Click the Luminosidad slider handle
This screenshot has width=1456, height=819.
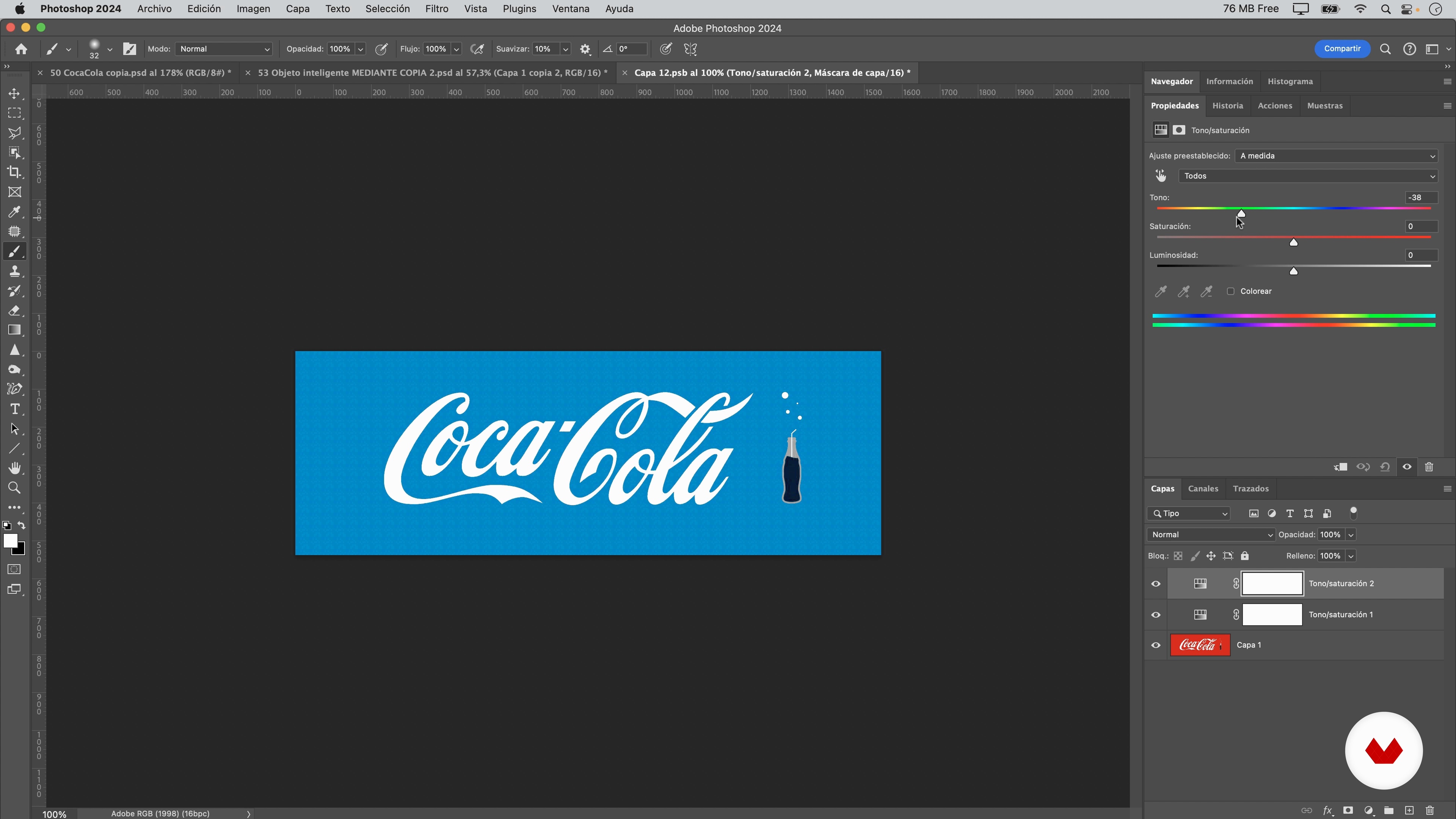(1293, 271)
